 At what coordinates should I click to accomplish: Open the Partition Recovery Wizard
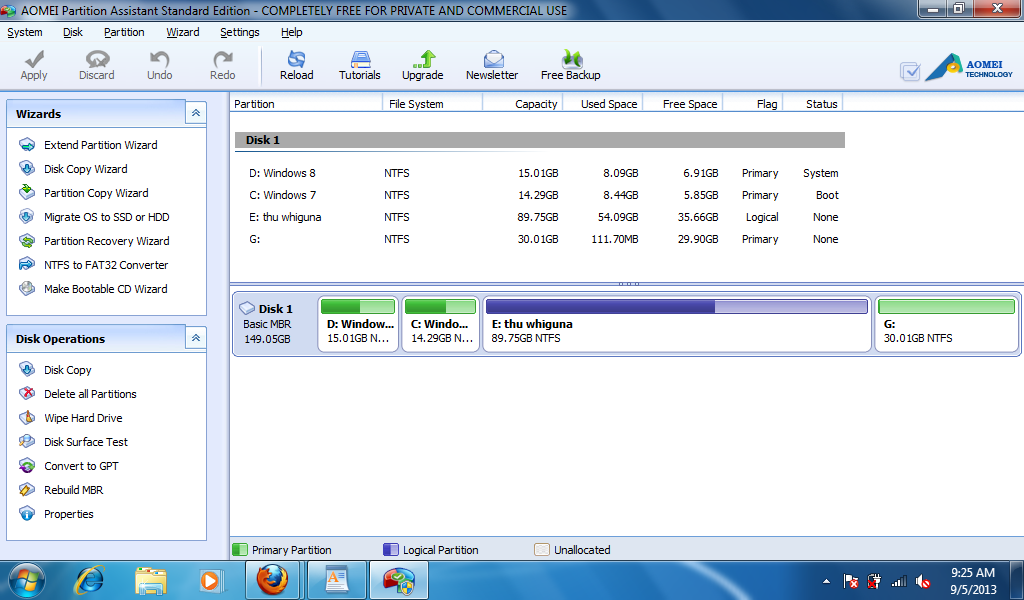coord(106,241)
